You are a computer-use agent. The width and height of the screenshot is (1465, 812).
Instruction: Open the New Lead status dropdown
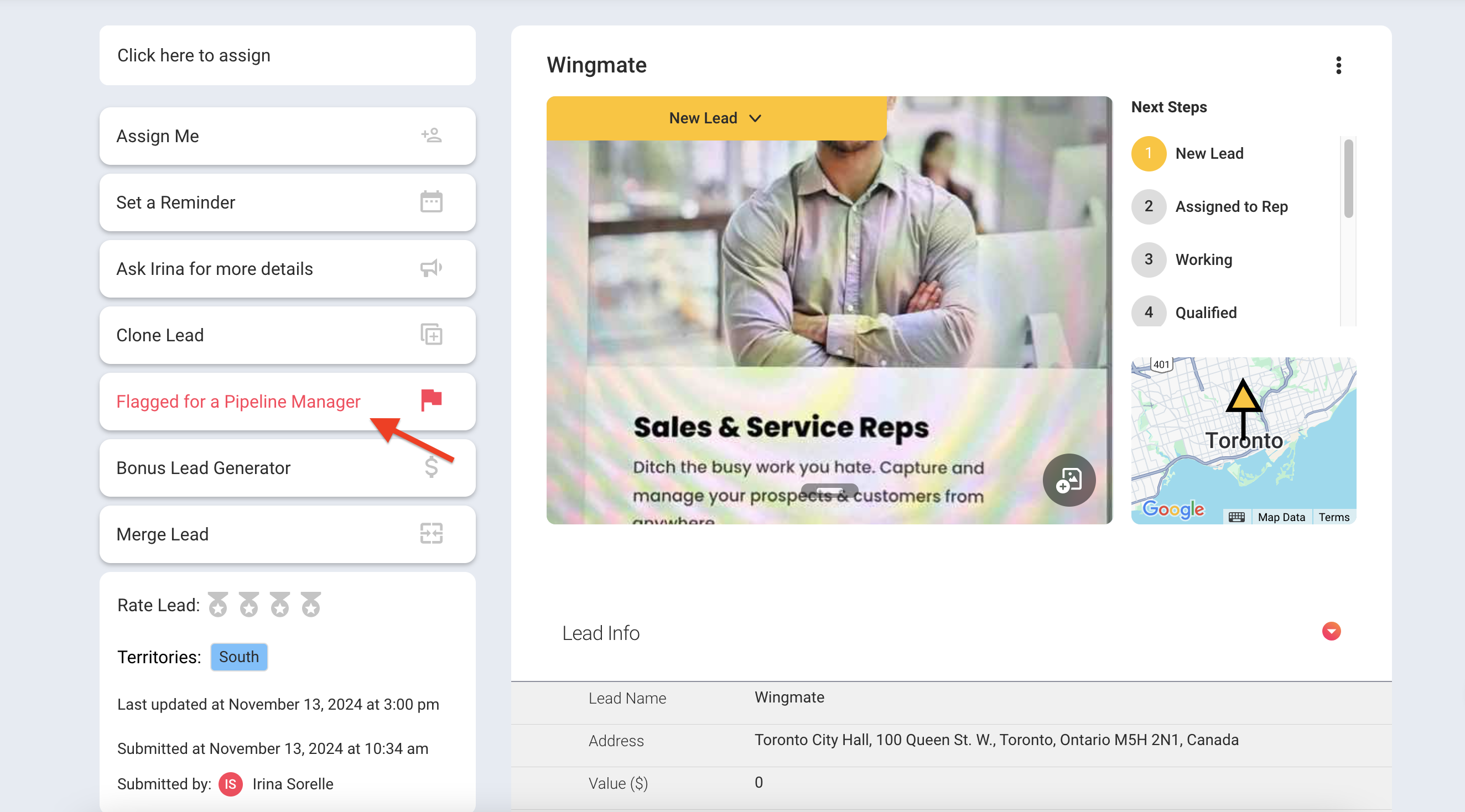[716, 118]
